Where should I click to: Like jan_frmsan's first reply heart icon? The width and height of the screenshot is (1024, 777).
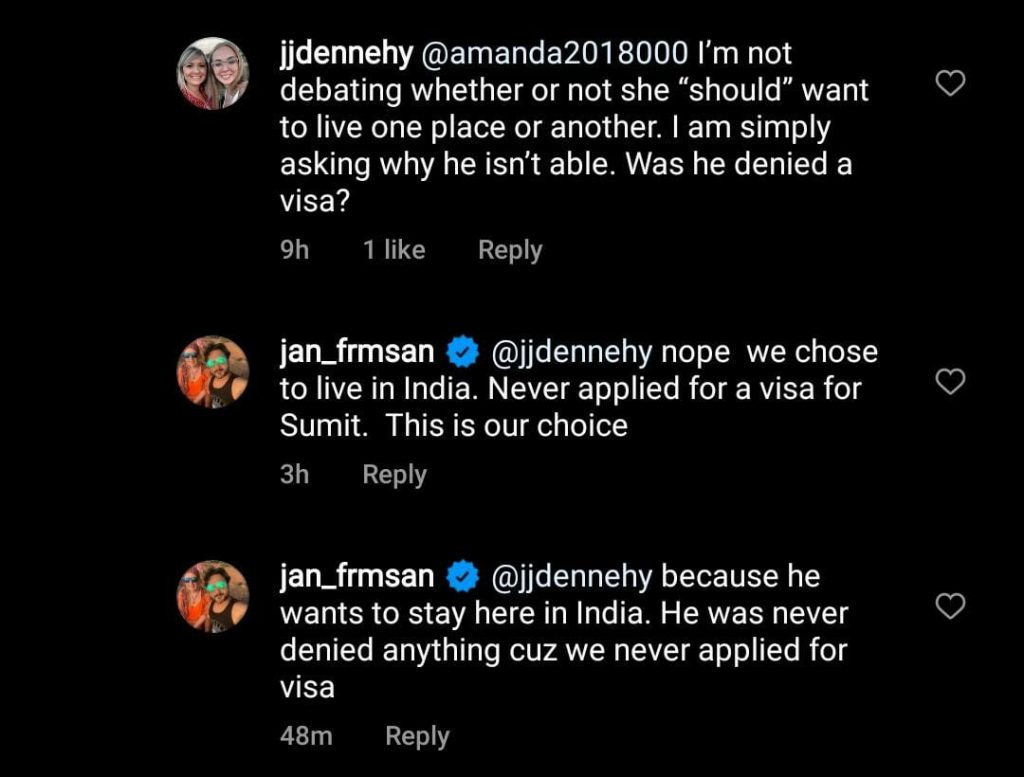[950, 383]
